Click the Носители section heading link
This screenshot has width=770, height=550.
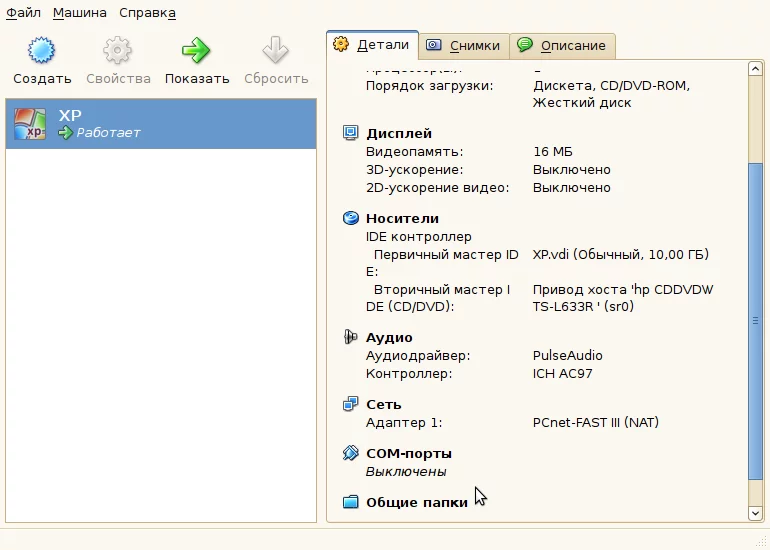click(x=402, y=218)
